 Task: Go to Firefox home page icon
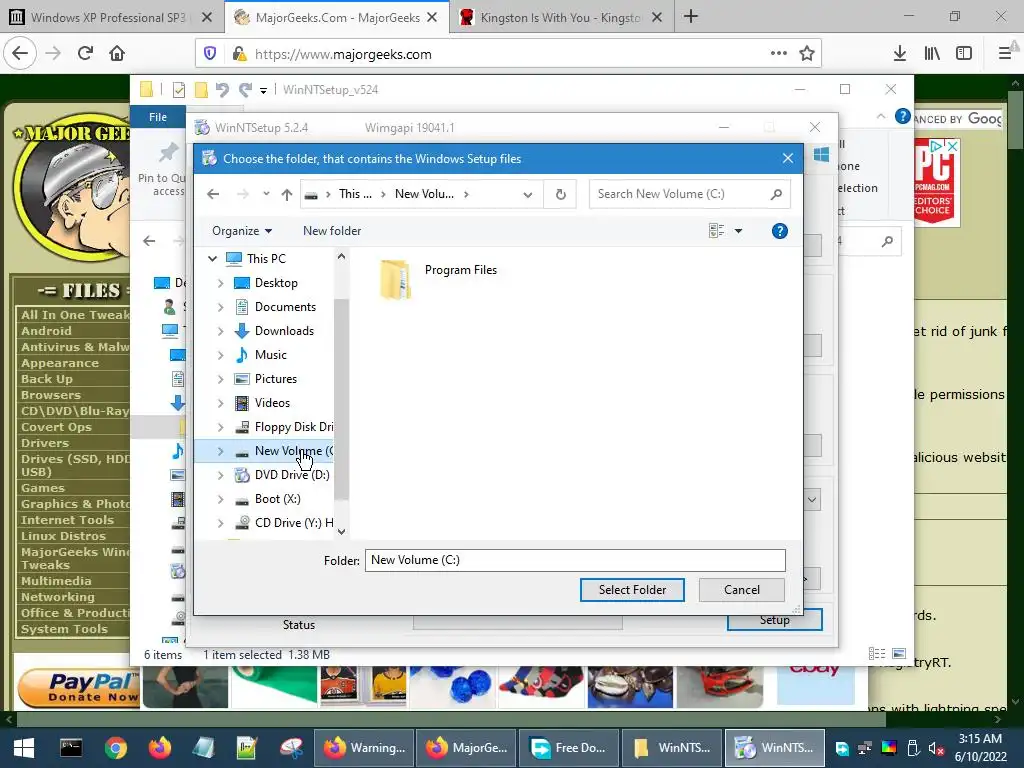pyautogui.click(x=117, y=54)
